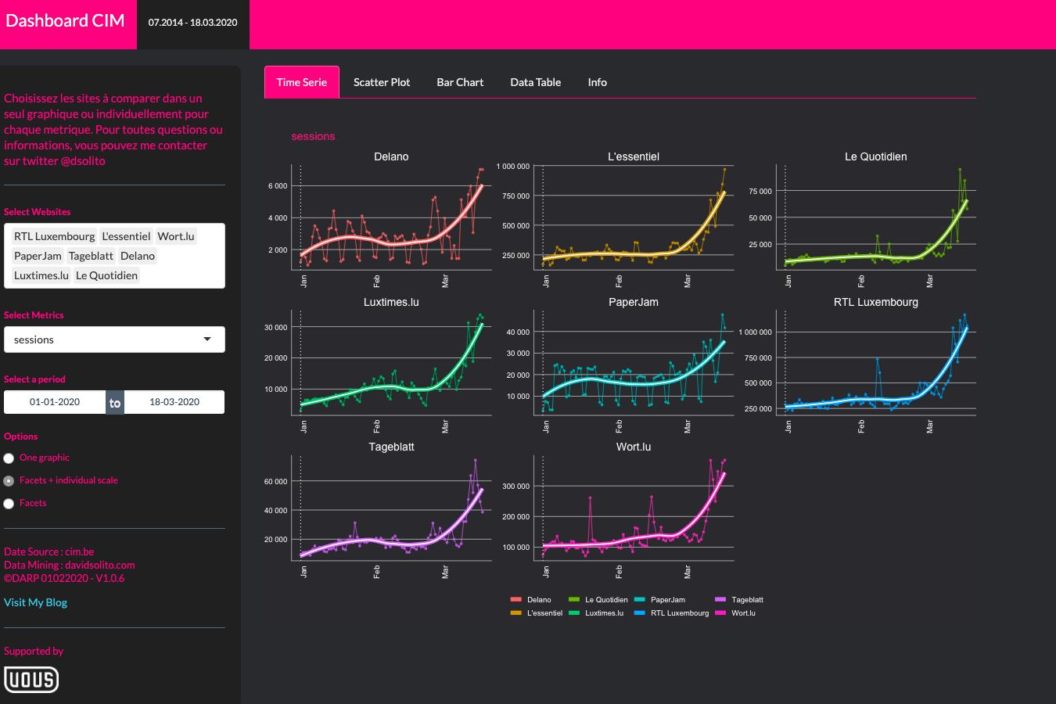The height and width of the screenshot is (704, 1056).
Task: Open the sessions metrics dropdown
Action: coord(114,340)
